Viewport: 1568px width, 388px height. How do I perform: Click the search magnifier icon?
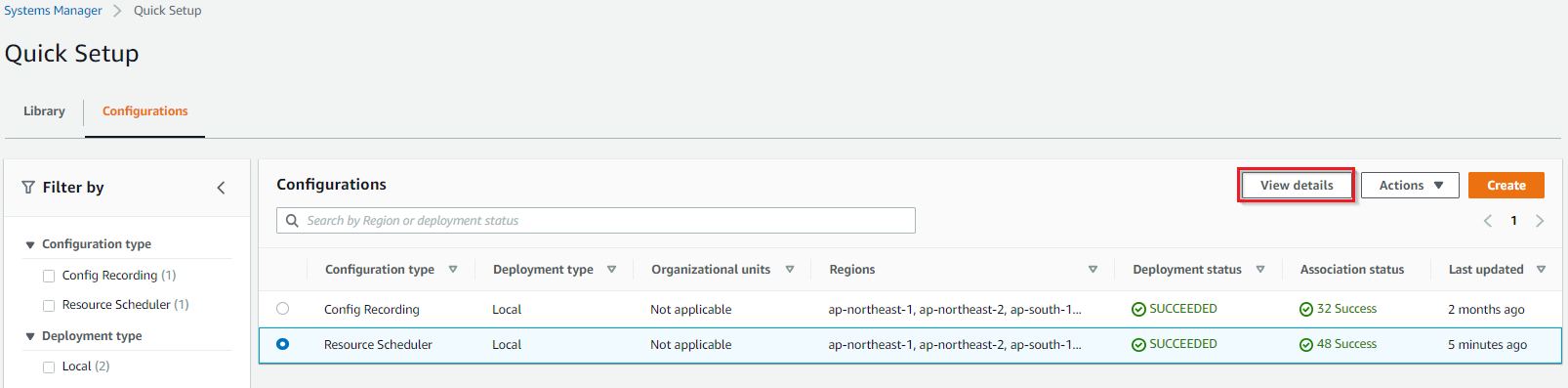[292, 221]
